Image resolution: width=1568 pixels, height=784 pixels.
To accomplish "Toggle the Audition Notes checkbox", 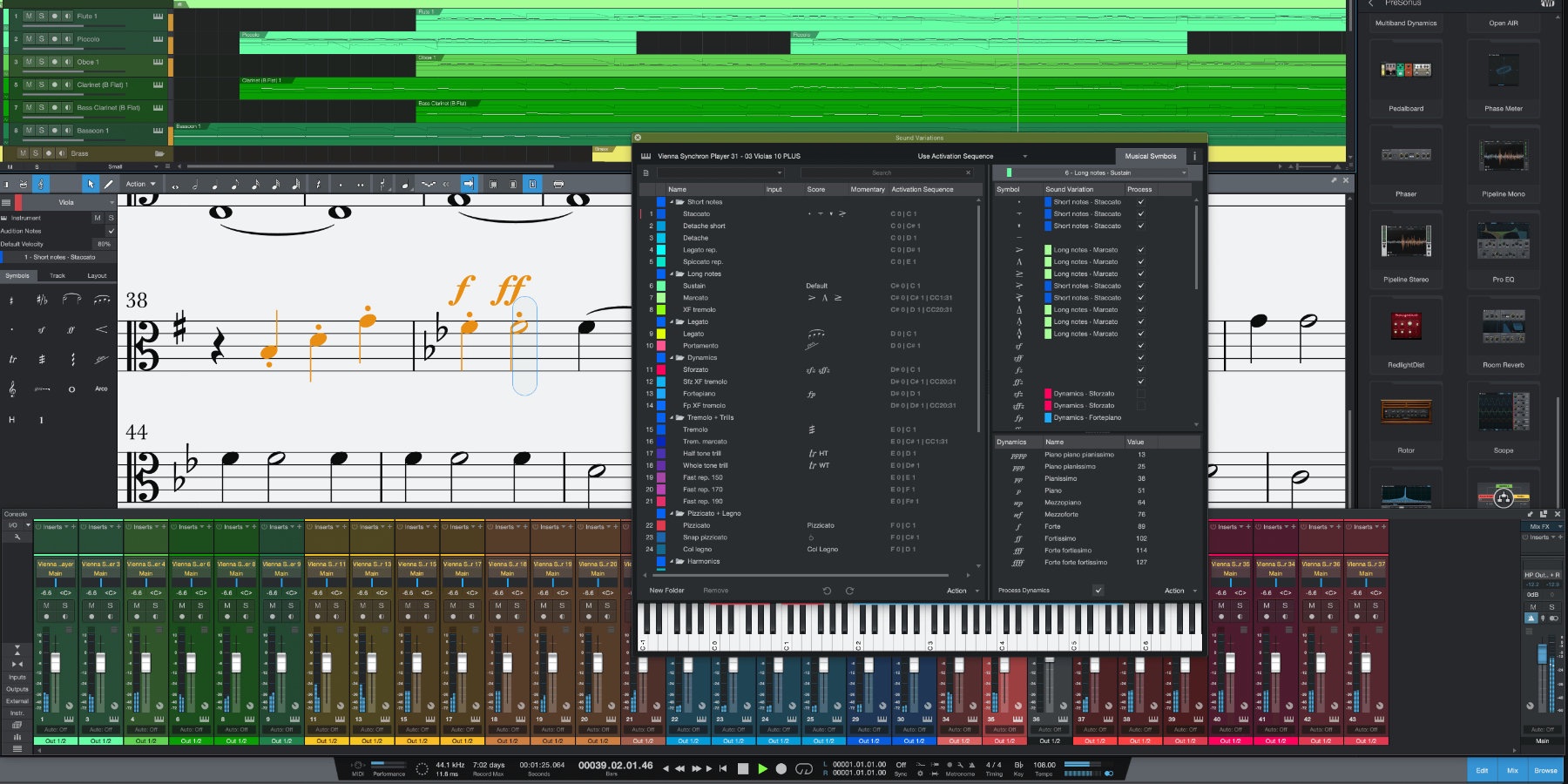I will 111,231.
